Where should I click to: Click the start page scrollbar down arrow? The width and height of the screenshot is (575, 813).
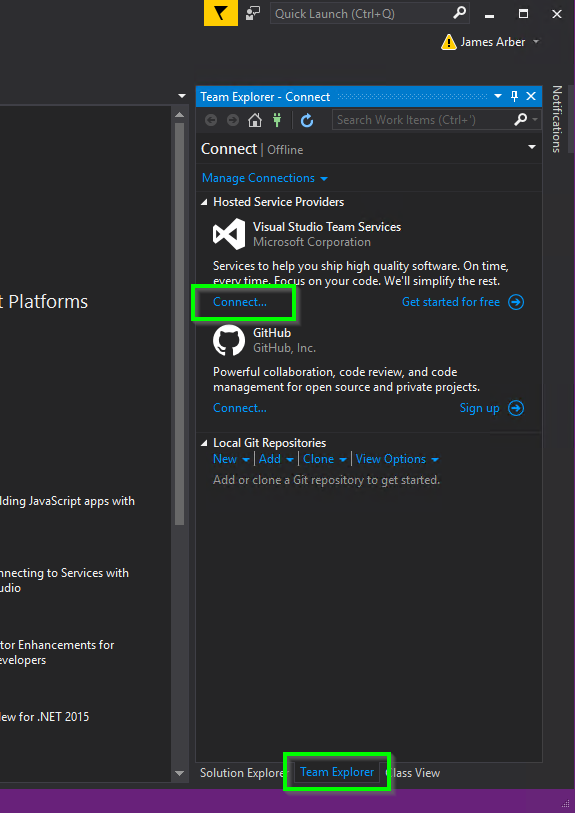[x=179, y=774]
